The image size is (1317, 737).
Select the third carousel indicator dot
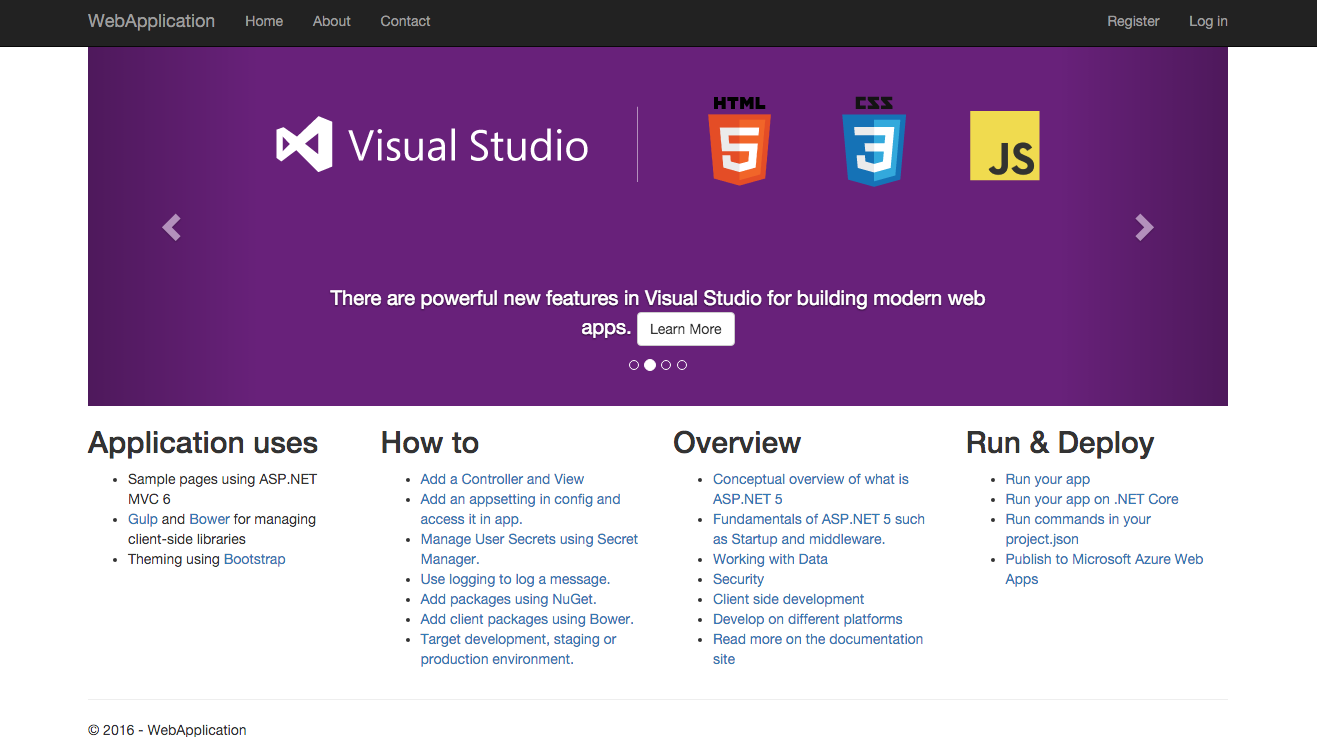666,365
